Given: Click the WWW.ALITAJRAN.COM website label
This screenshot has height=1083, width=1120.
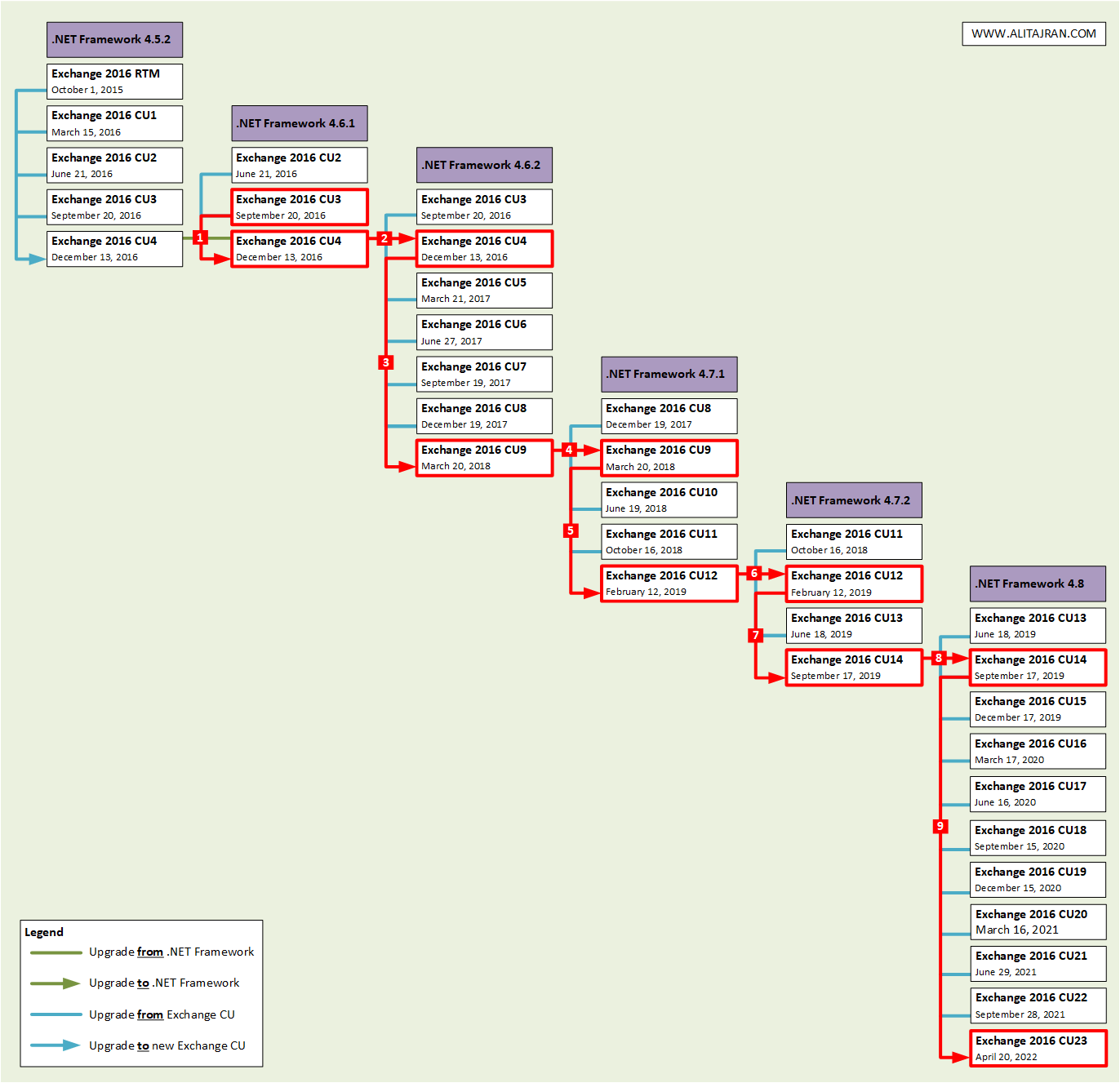Looking at the screenshot, I should click(x=1033, y=33).
